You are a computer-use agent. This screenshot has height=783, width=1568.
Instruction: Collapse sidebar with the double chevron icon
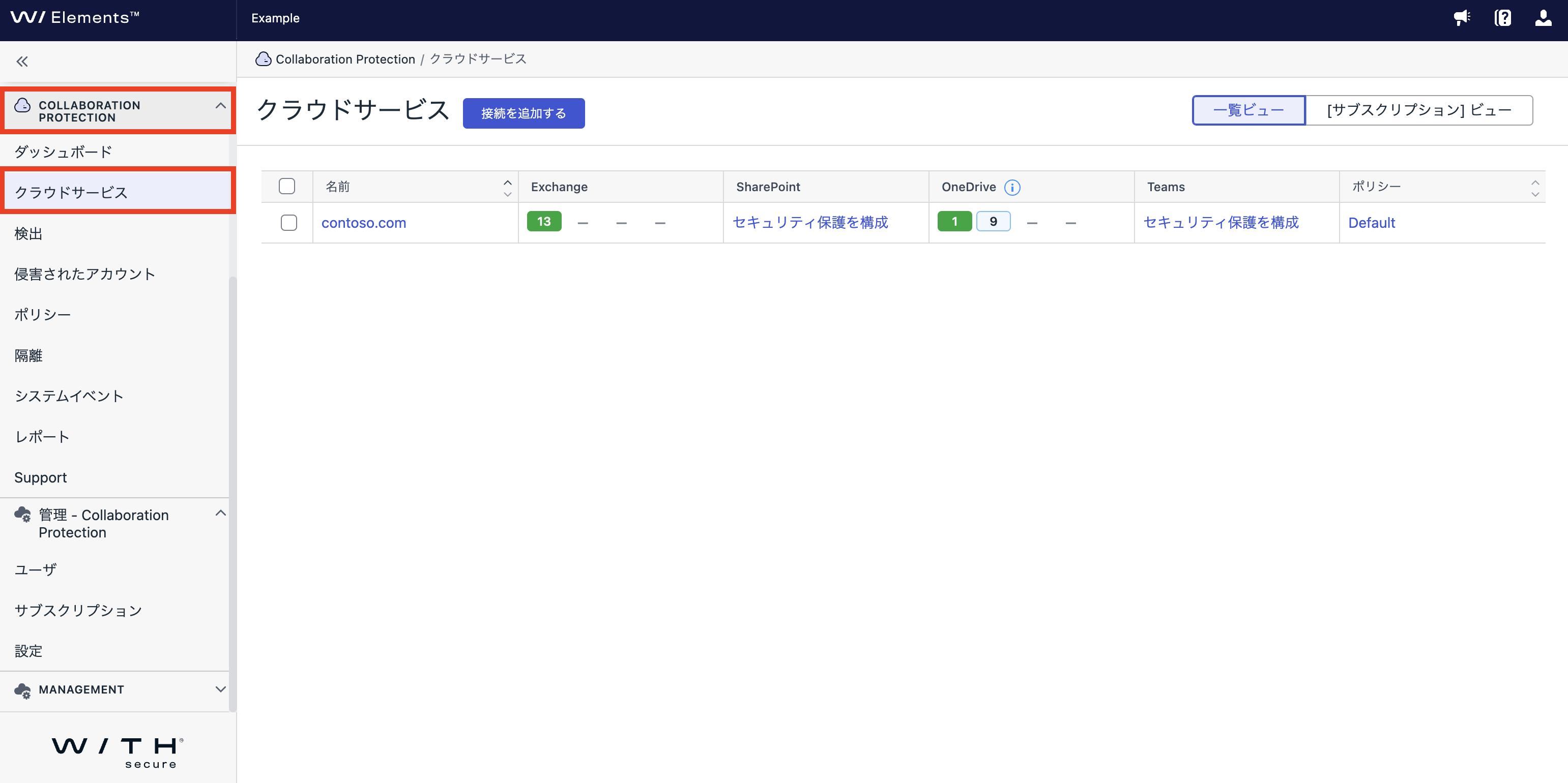tap(22, 62)
